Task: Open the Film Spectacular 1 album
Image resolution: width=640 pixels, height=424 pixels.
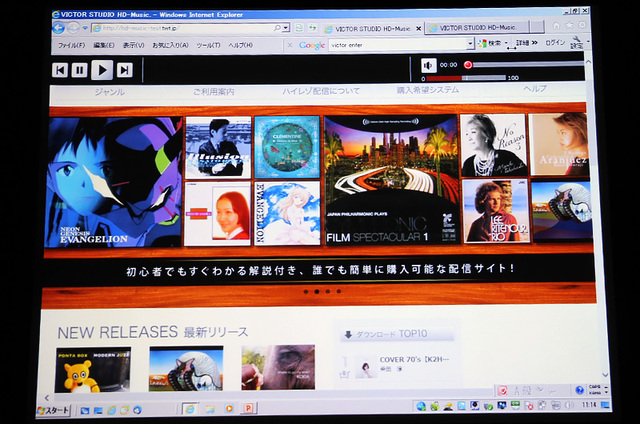Action: (389, 180)
